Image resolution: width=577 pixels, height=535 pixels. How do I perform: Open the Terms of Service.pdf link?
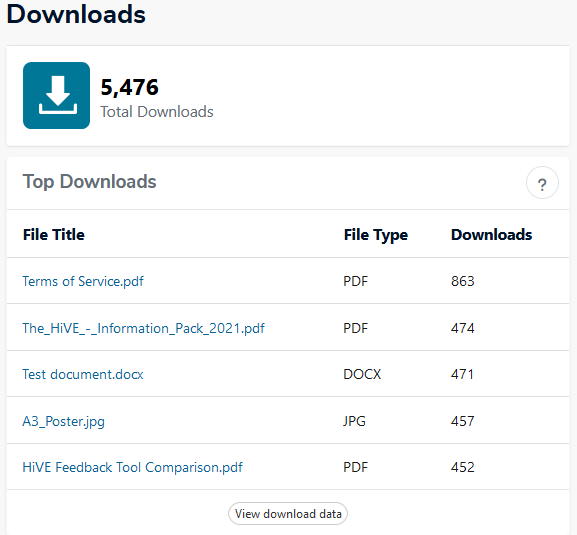tap(83, 281)
